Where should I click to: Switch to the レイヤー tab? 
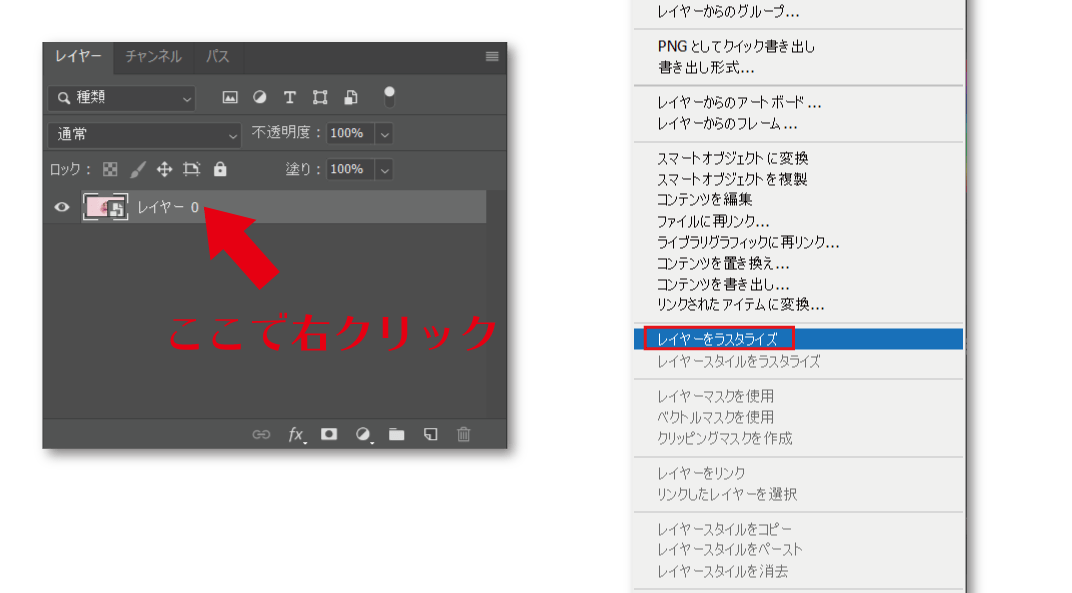[78, 57]
